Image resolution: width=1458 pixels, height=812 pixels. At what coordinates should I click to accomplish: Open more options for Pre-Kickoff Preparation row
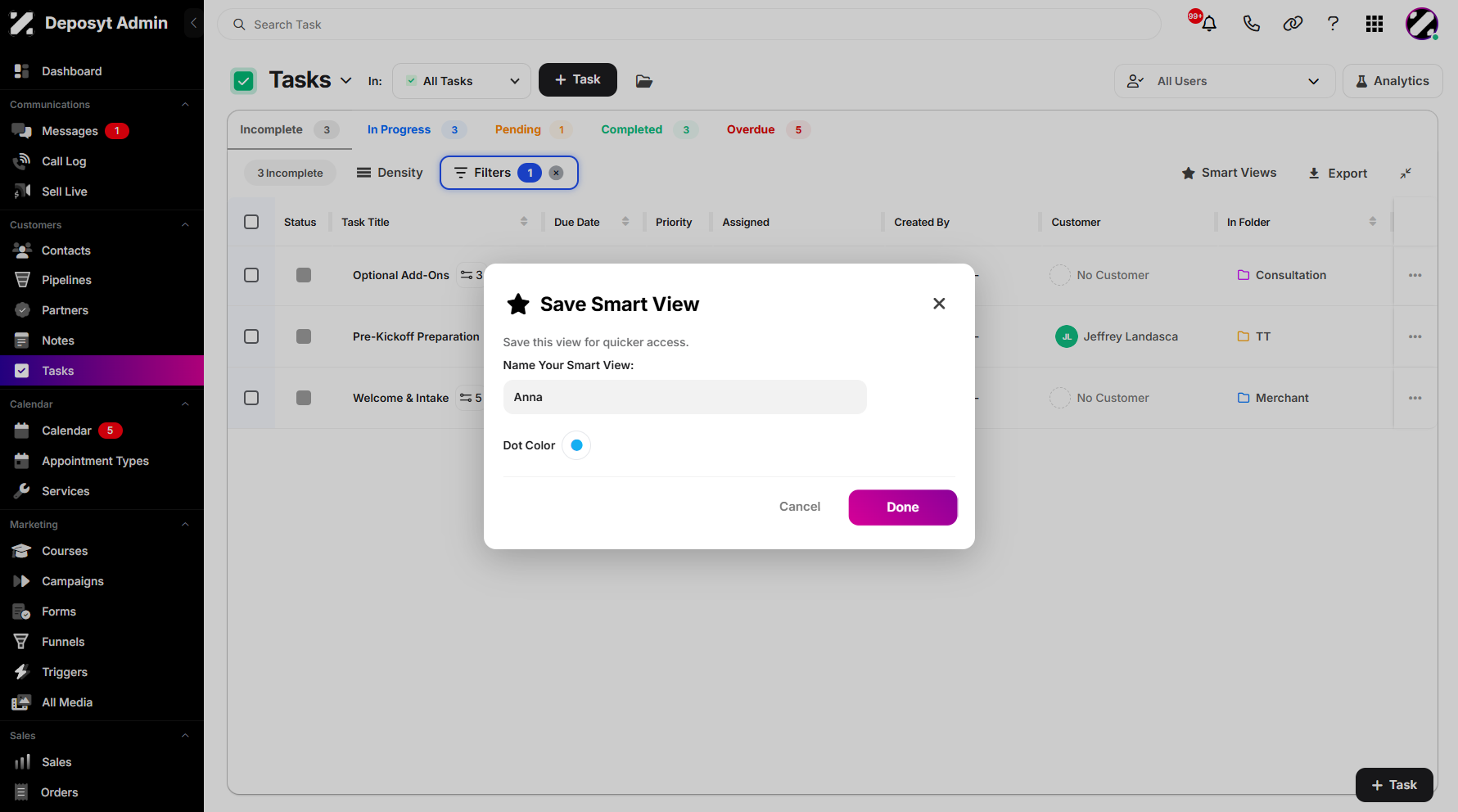tap(1415, 336)
